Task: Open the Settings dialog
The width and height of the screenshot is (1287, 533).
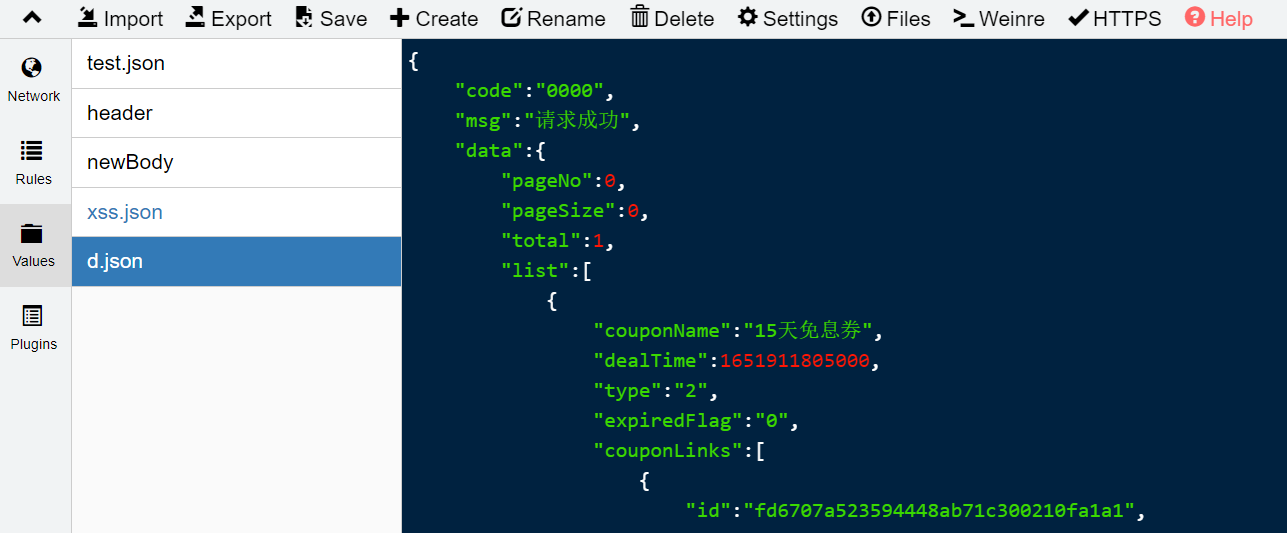Action: click(788, 18)
